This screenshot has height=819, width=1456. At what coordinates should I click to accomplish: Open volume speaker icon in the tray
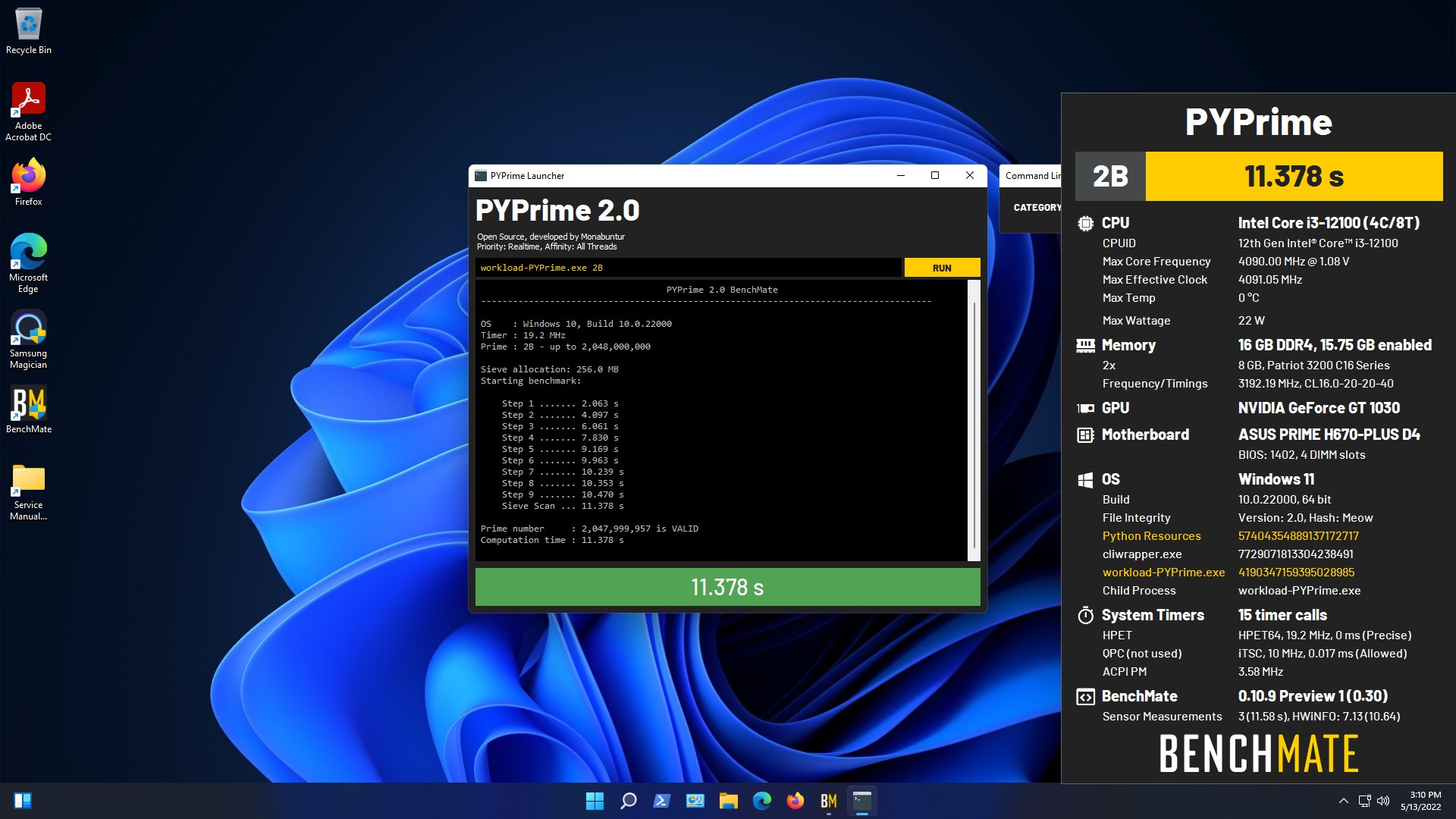tap(1383, 801)
